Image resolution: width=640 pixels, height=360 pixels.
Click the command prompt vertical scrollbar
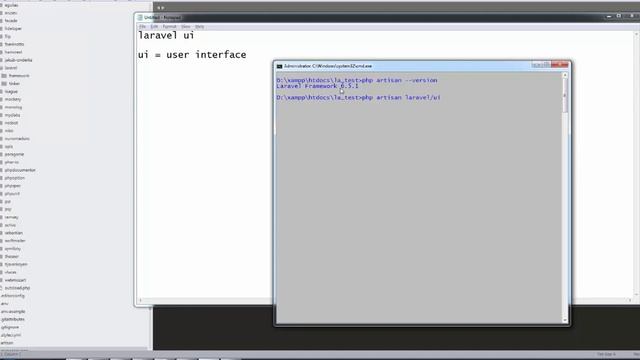[x=565, y=198]
